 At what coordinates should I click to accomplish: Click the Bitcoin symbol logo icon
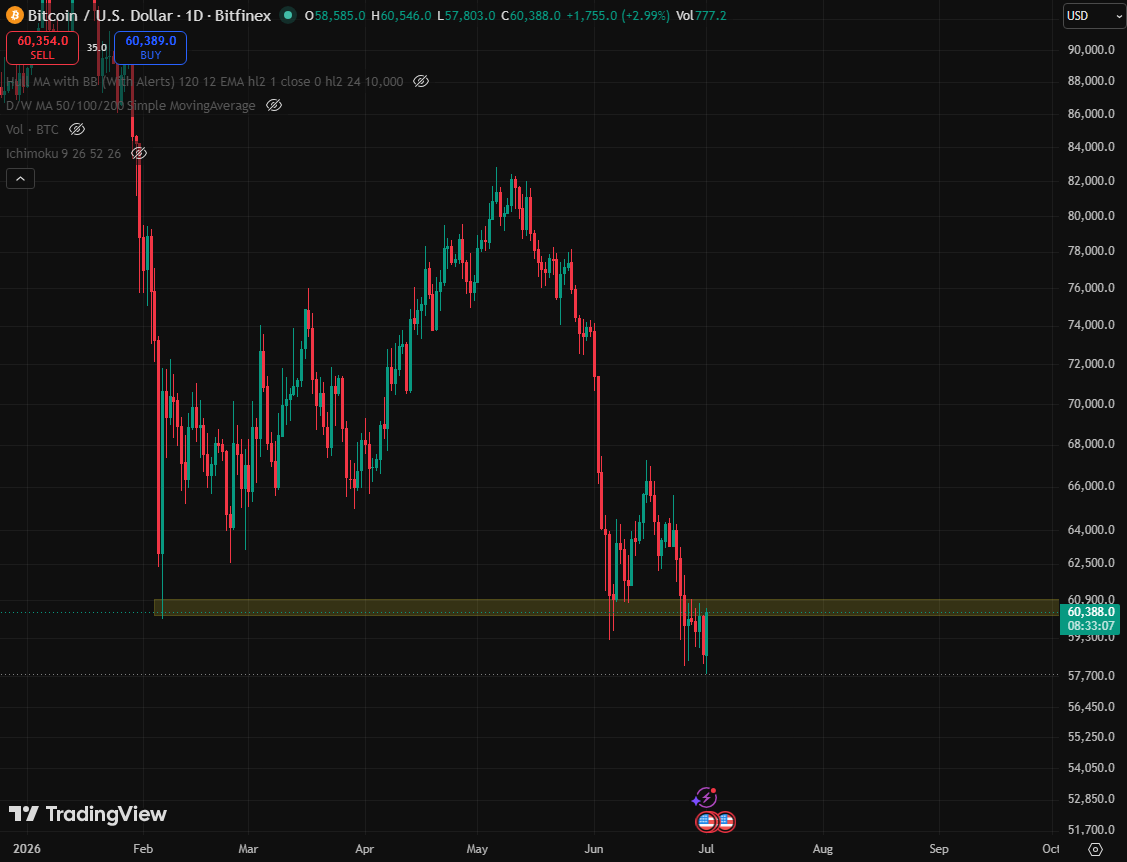(14, 15)
